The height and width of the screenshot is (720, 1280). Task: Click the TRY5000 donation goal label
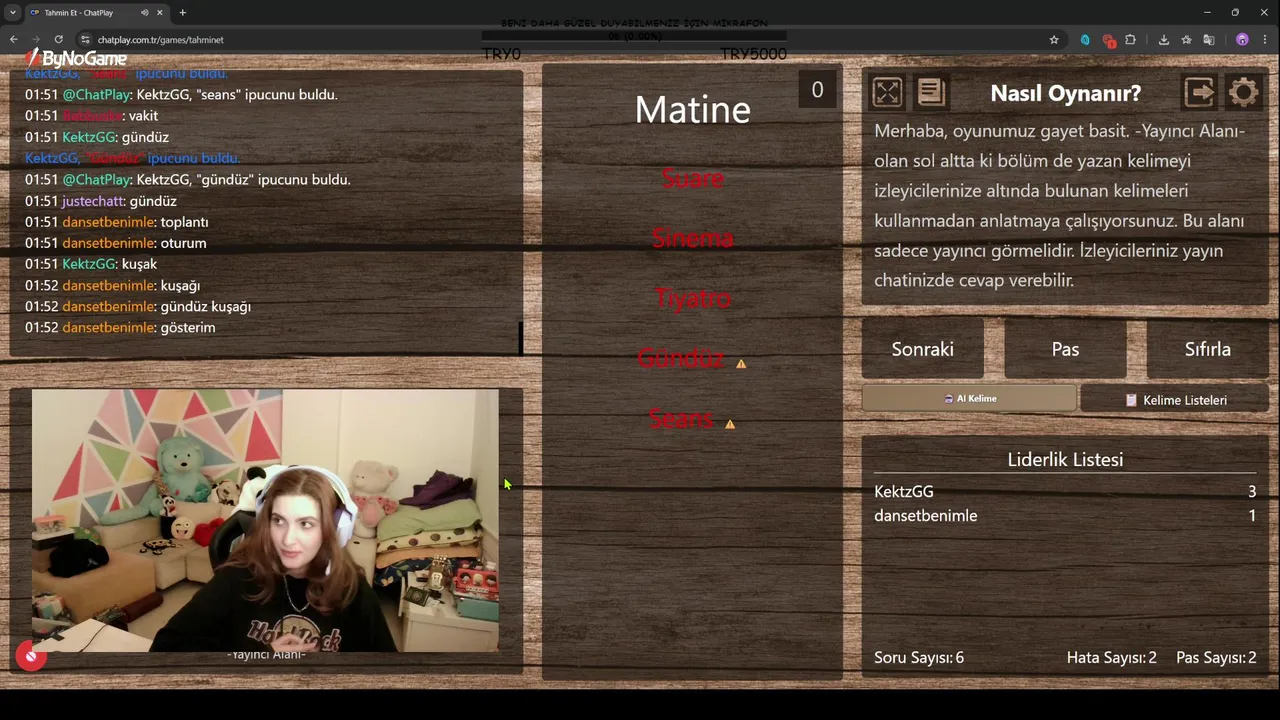(753, 54)
